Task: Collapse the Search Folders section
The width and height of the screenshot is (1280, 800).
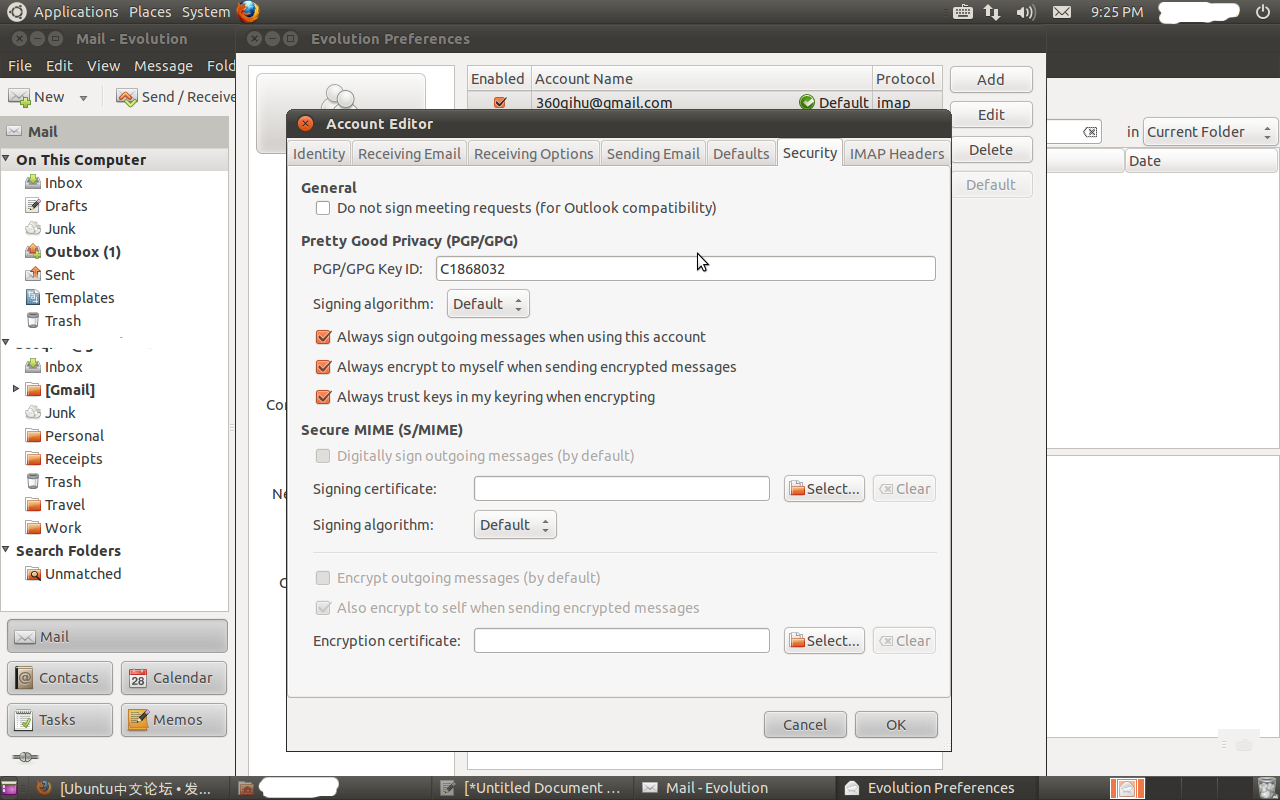Action: coord(6,550)
